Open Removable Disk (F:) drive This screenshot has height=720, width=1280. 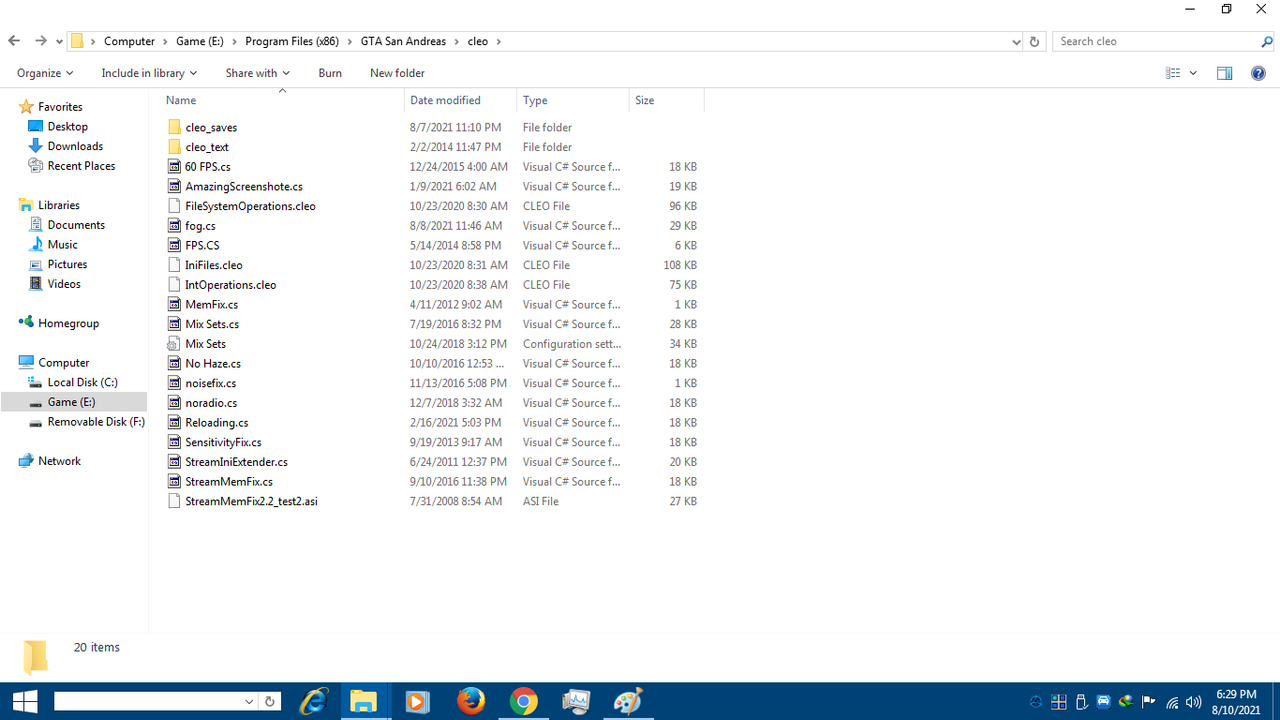pos(96,422)
